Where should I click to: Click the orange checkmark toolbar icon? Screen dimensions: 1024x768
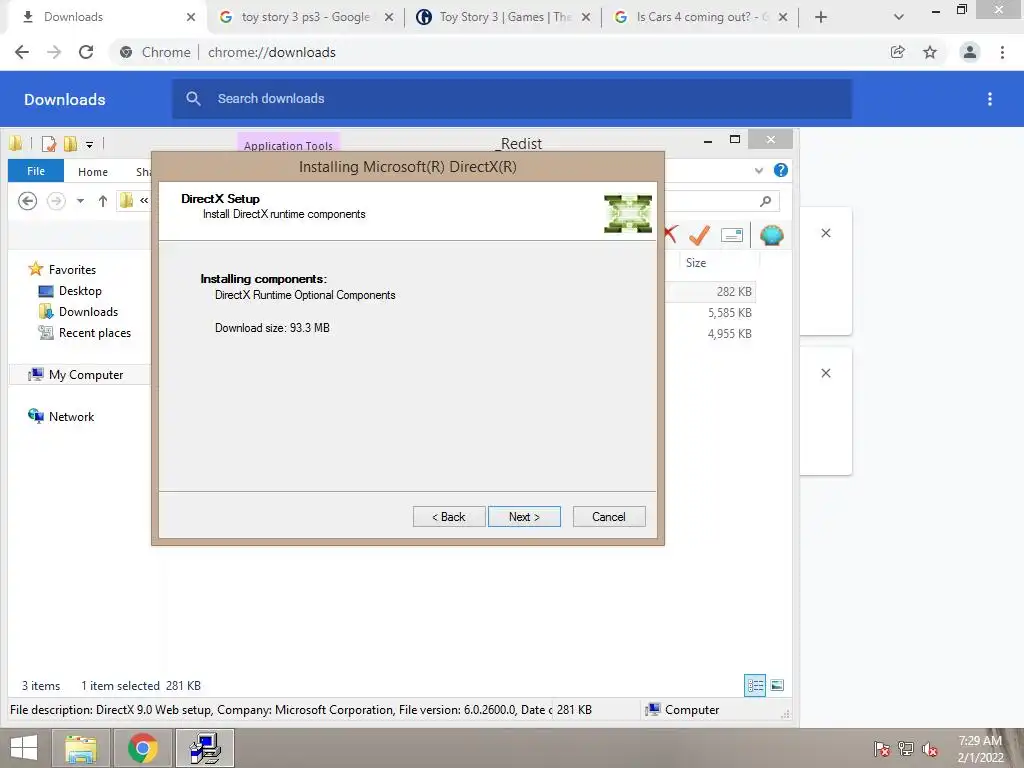tap(699, 235)
